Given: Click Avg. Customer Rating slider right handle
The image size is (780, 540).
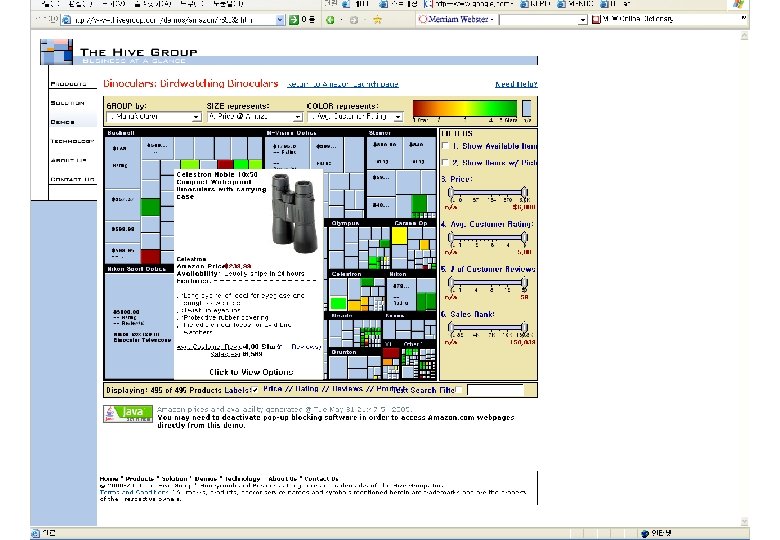Looking at the screenshot, I should point(524,238).
